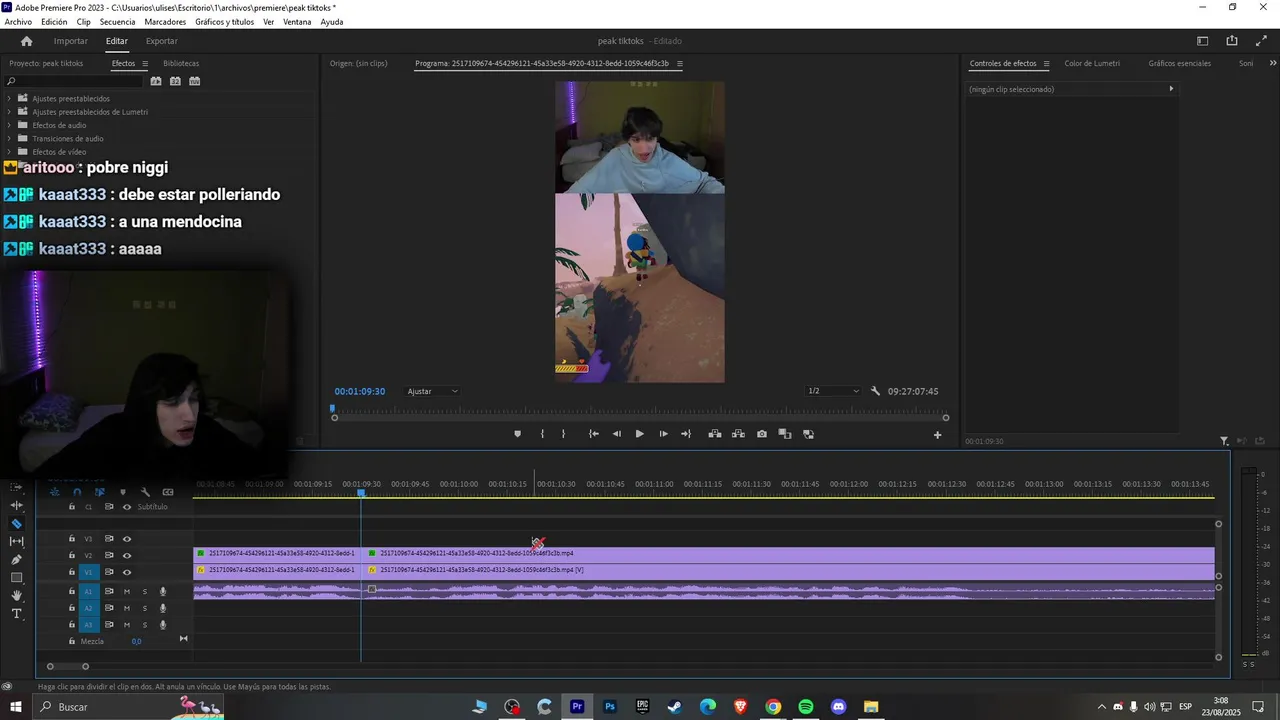
Task: Click the Extract button
Action: coord(738,434)
